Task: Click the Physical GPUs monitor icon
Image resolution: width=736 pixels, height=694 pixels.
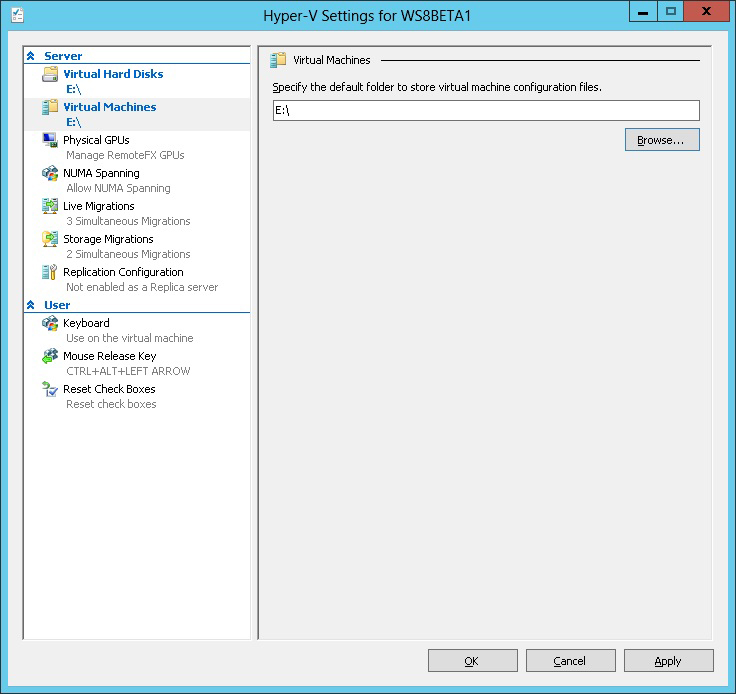Action: (50, 140)
